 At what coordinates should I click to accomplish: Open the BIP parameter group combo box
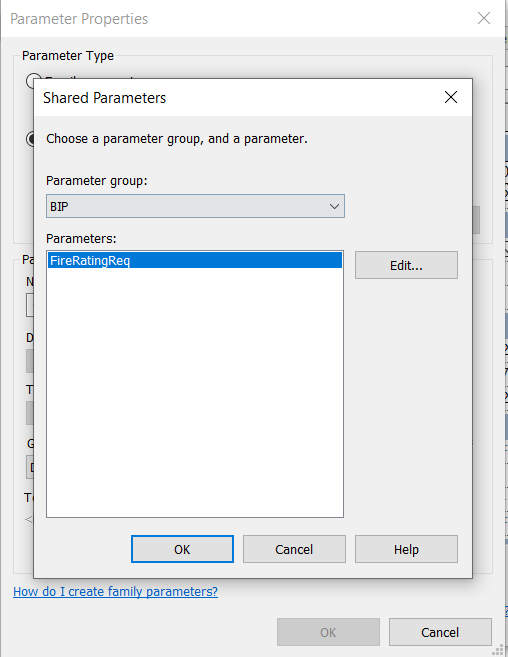[195, 206]
